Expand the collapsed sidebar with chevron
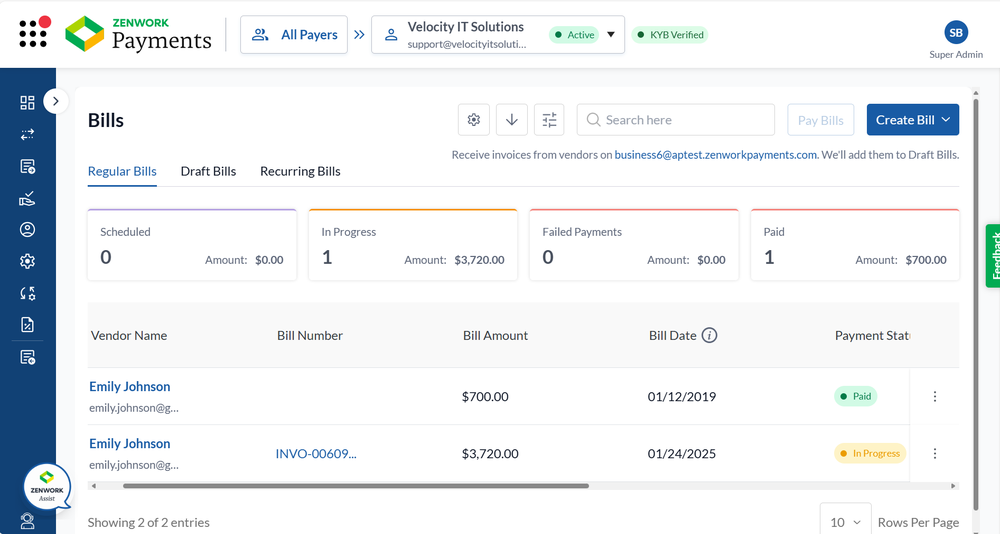Viewport: 1000px width, 534px height. point(56,100)
